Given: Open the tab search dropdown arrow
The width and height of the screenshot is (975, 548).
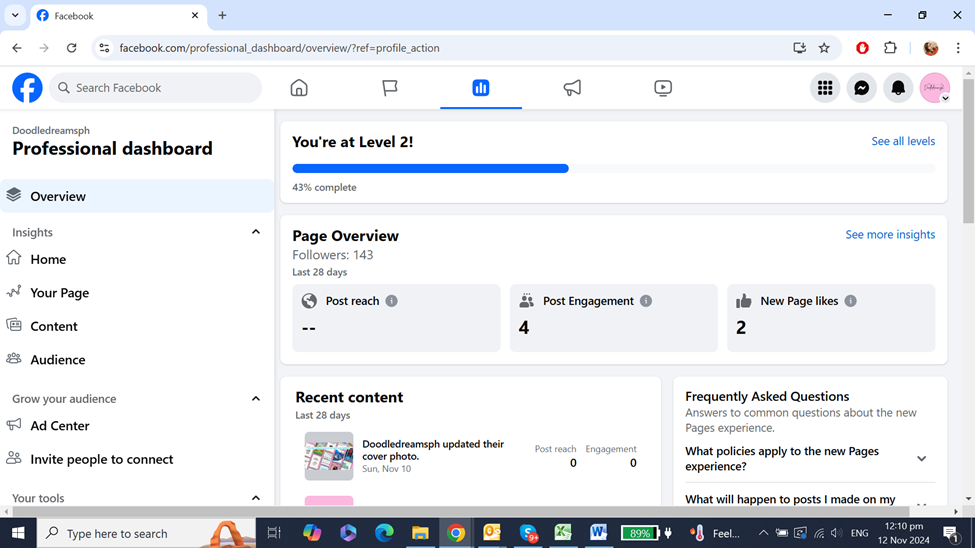Looking at the screenshot, I should pyautogui.click(x=15, y=16).
